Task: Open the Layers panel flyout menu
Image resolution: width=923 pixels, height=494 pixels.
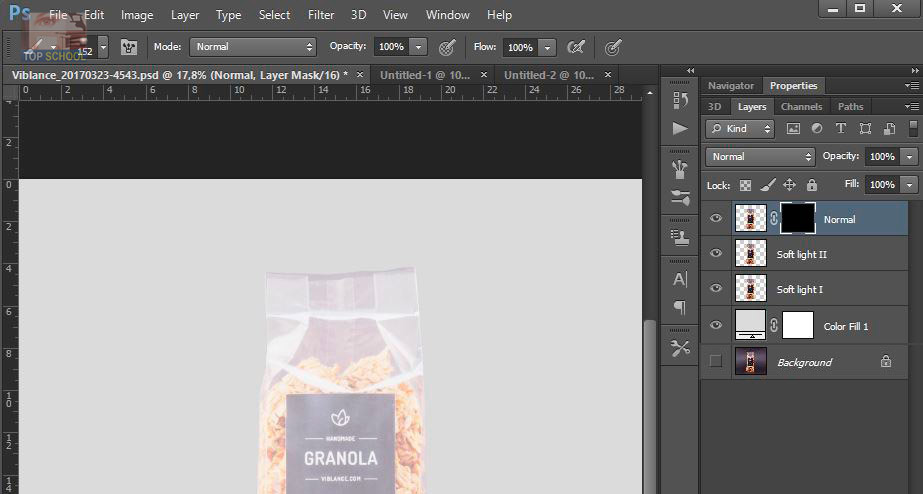Action: (x=911, y=107)
